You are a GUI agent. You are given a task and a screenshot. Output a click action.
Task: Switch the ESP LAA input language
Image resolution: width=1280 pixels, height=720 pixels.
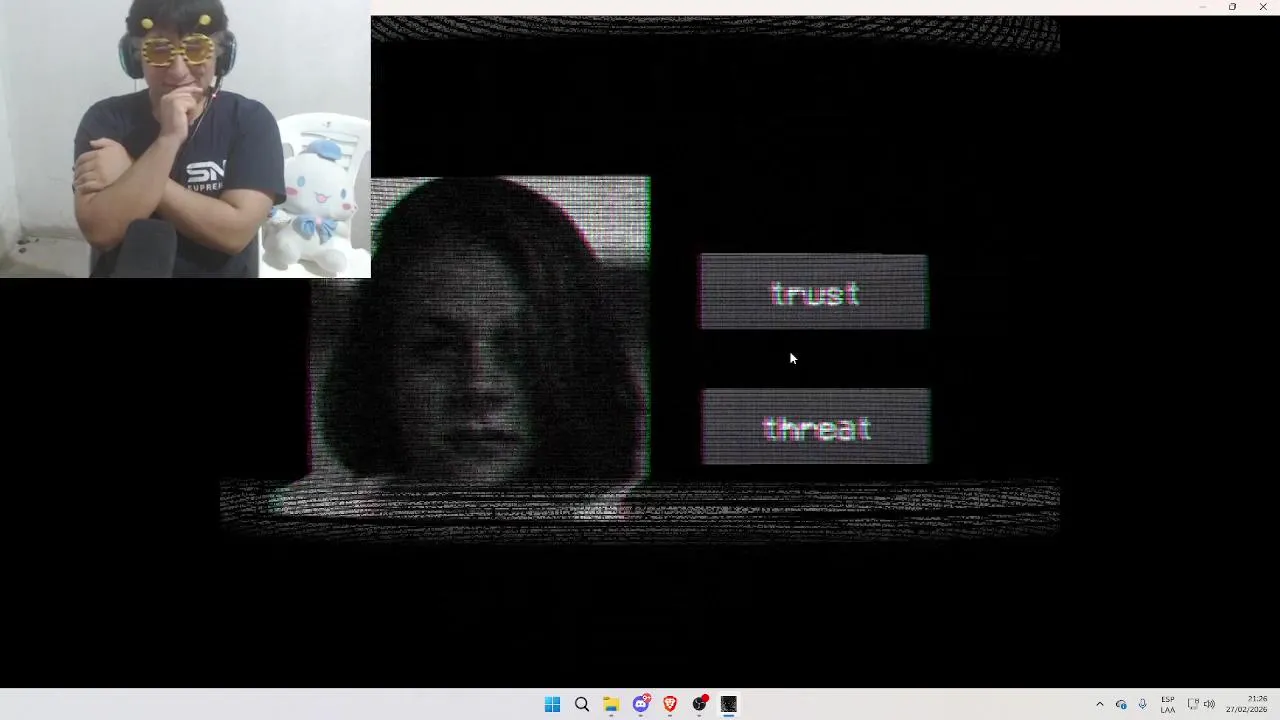point(1168,704)
